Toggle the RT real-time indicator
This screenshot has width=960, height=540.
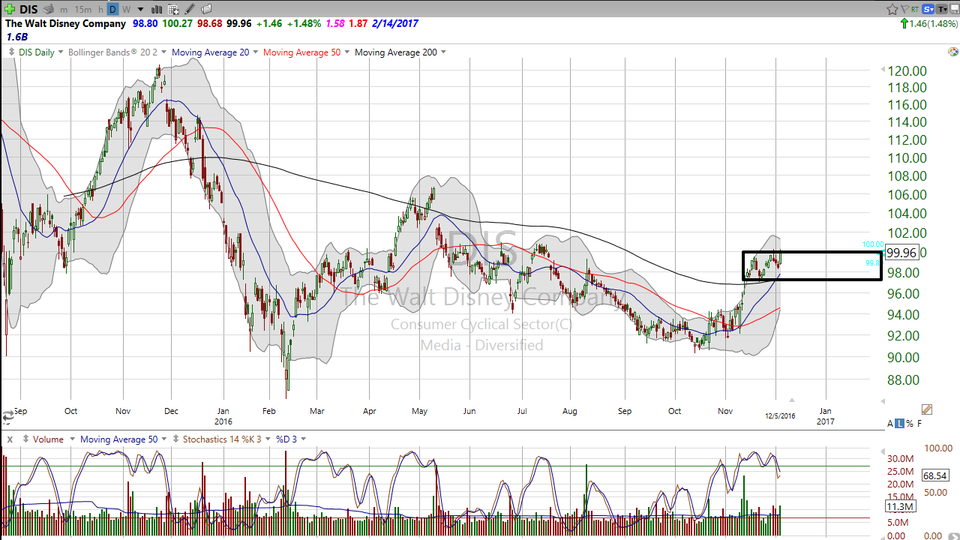click(x=915, y=9)
